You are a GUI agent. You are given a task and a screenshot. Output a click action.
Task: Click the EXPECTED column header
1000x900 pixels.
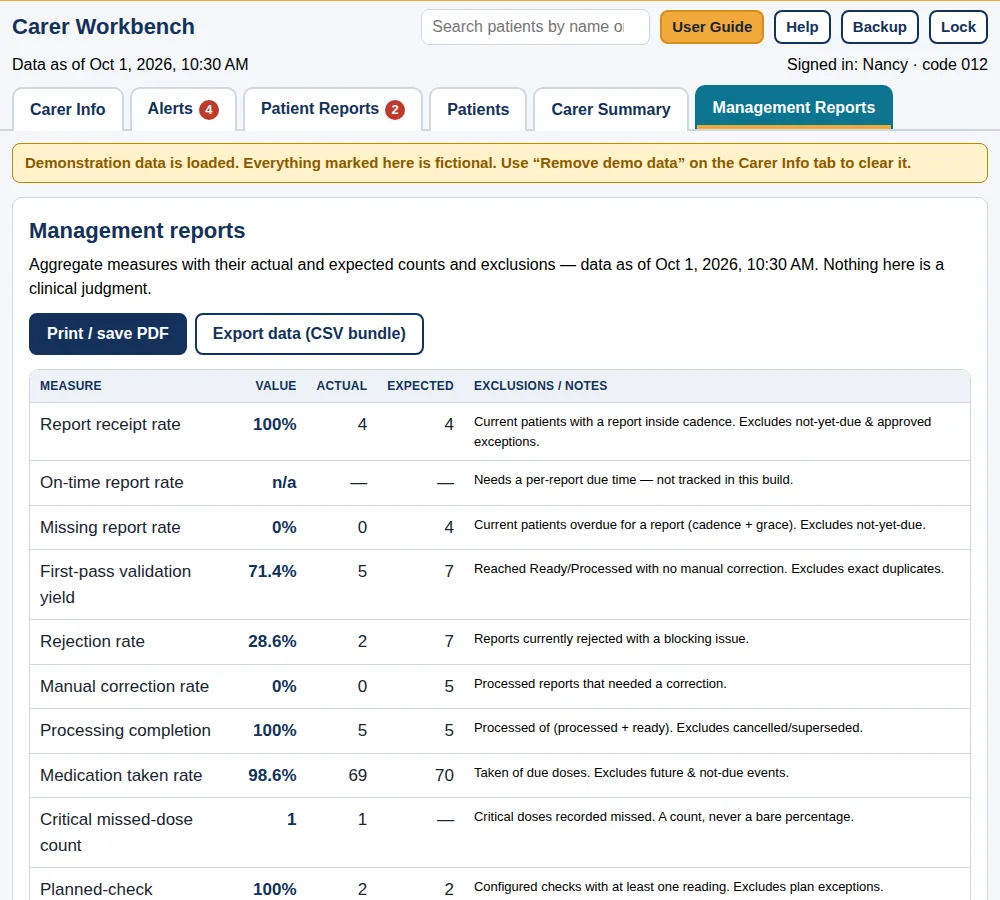pos(420,386)
